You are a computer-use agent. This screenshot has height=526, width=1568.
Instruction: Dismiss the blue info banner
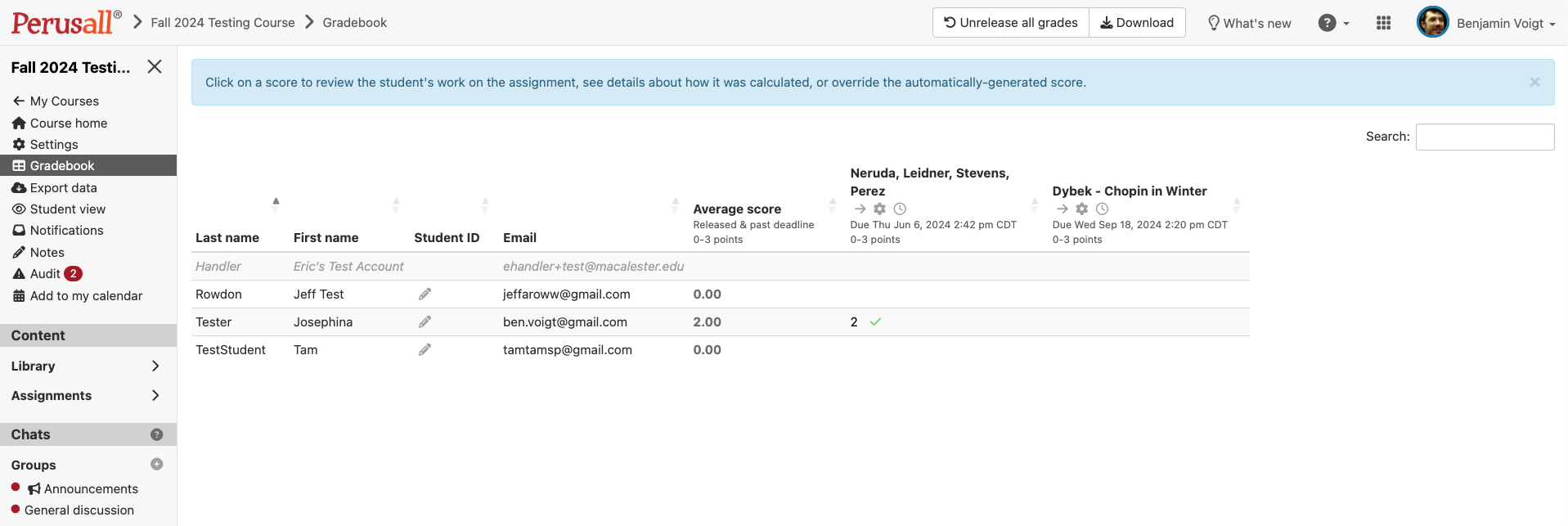(1534, 82)
